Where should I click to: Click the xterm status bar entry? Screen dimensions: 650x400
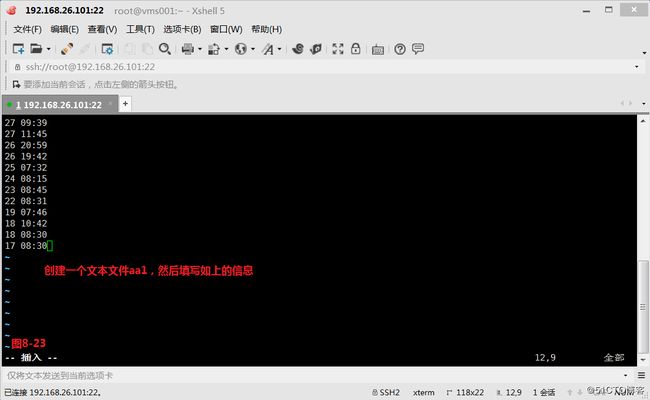click(424, 392)
